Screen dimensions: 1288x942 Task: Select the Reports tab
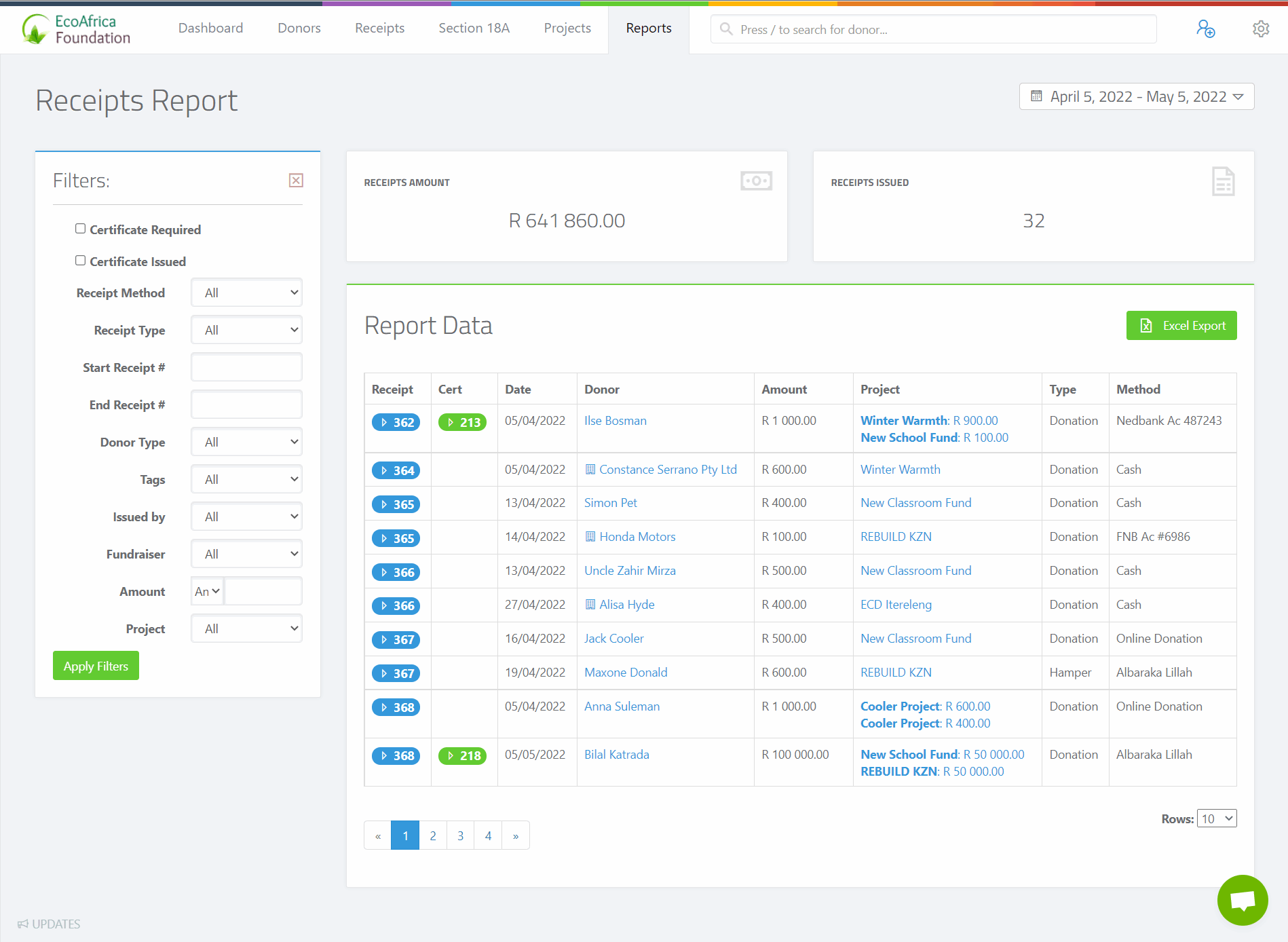(x=649, y=28)
